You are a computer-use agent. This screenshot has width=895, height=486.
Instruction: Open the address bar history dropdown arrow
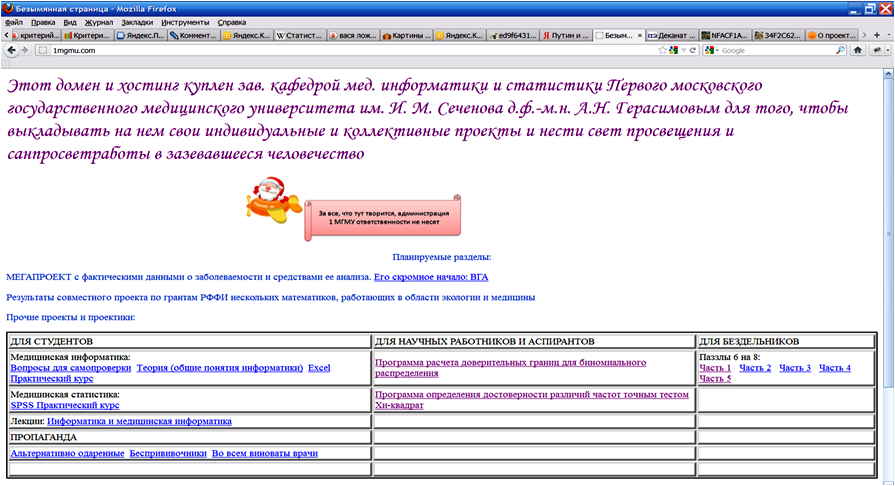pos(683,50)
